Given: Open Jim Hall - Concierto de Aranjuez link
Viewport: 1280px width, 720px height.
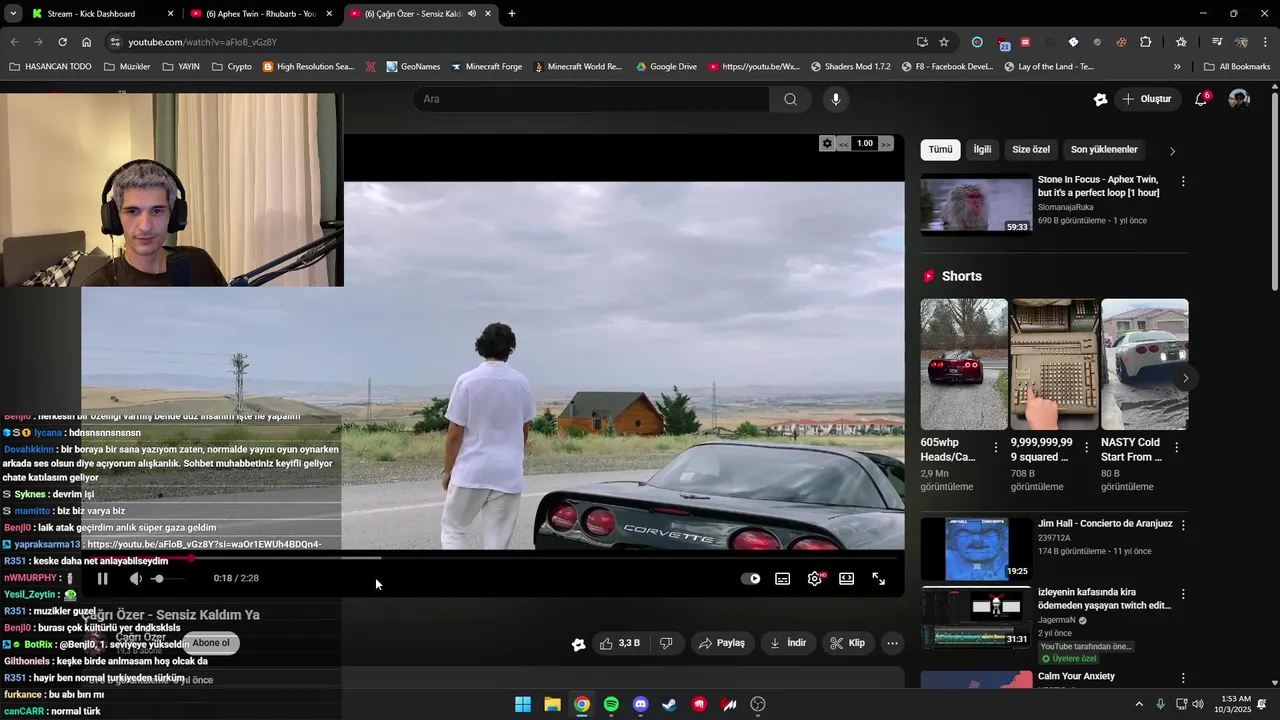Looking at the screenshot, I should [x=1105, y=524].
